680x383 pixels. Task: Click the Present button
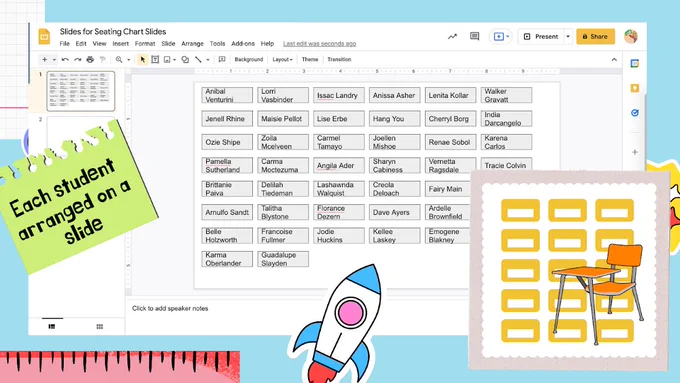tap(541, 36)
